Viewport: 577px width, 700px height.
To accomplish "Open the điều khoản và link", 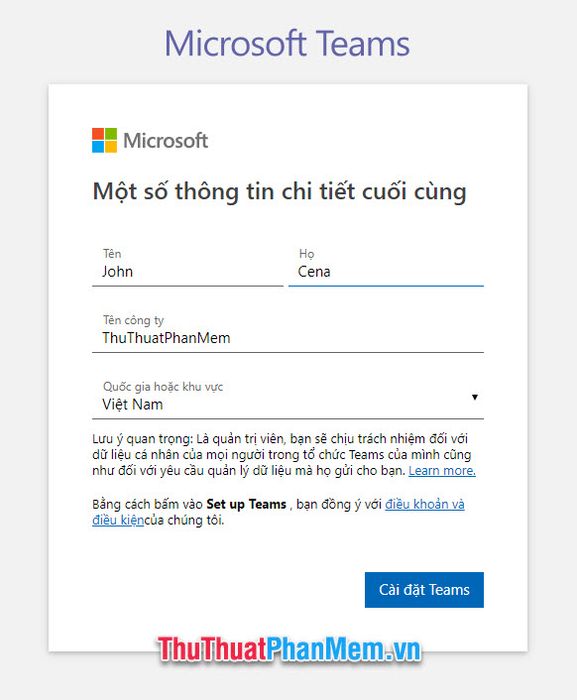I will (x=425, y=504).
